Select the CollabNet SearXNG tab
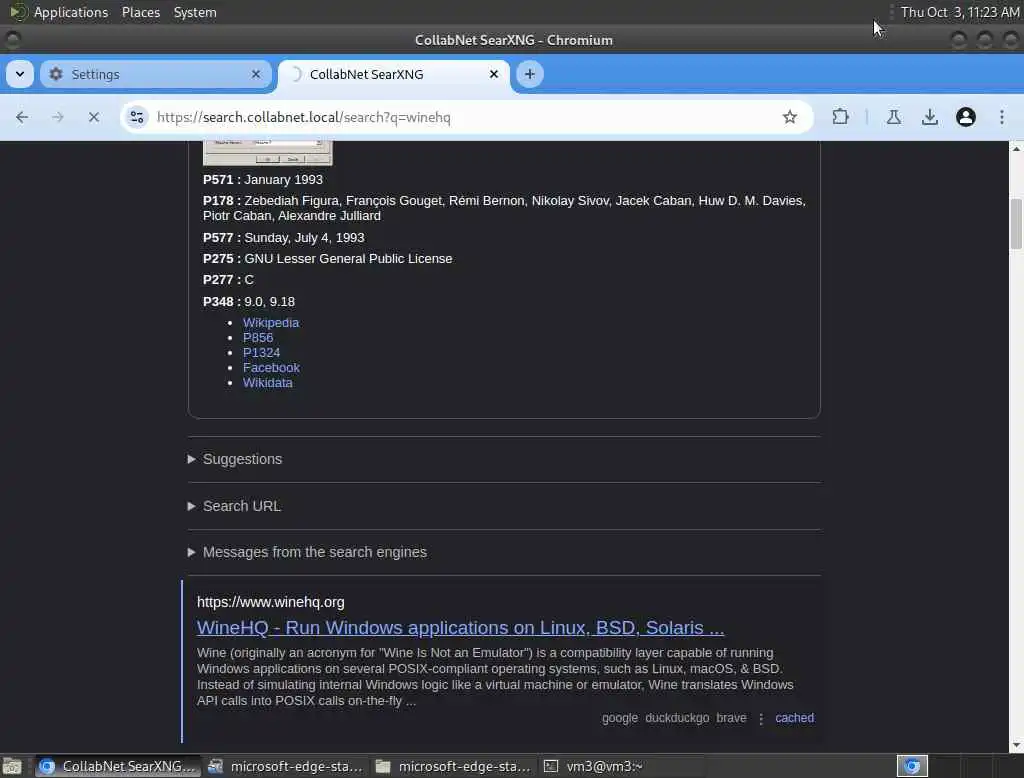This screenshot has height=778, width=1024. point(394,74)
